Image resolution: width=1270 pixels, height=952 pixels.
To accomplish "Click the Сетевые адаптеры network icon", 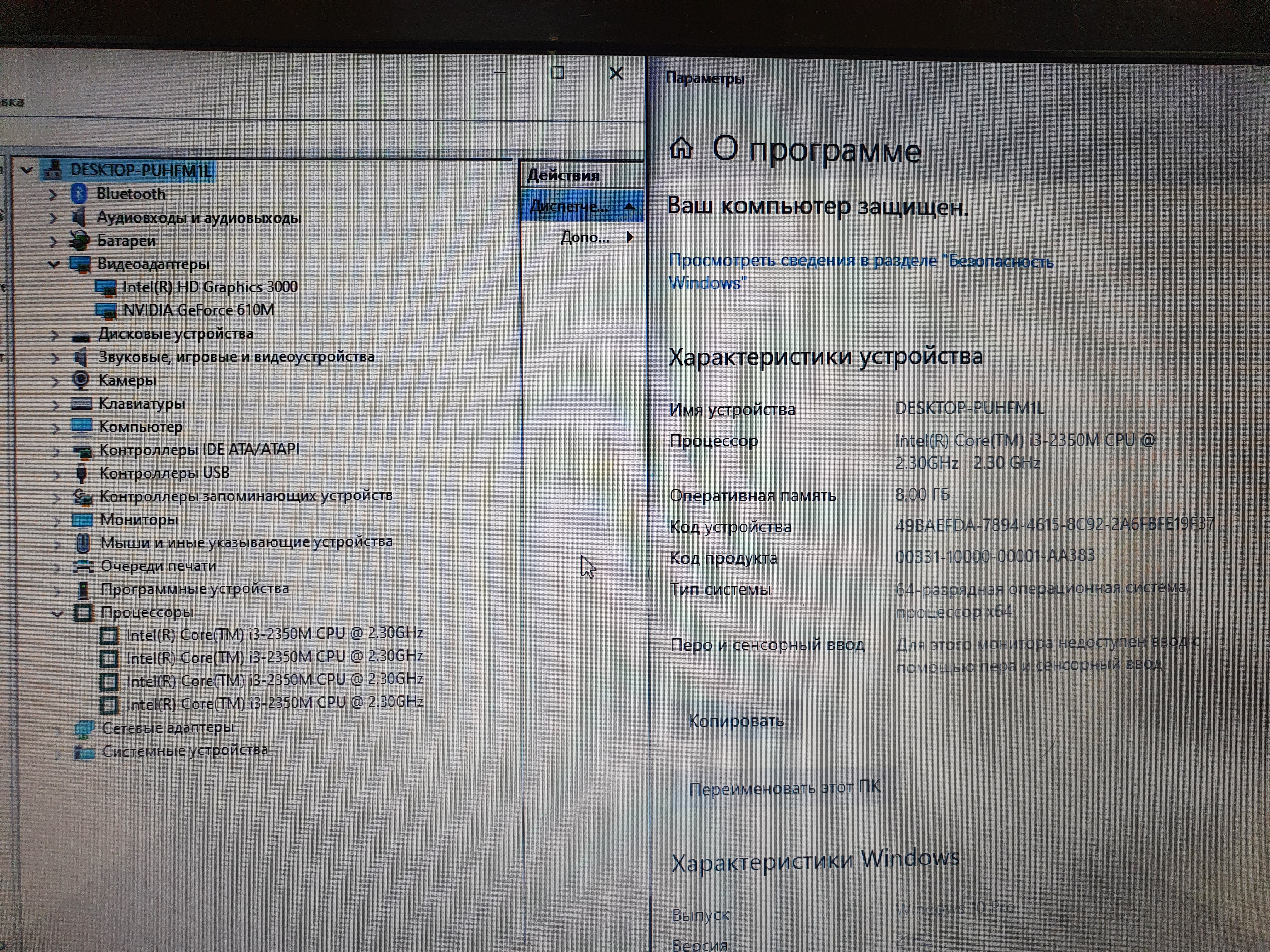I will pyautogui.click(x=84, y=729).
